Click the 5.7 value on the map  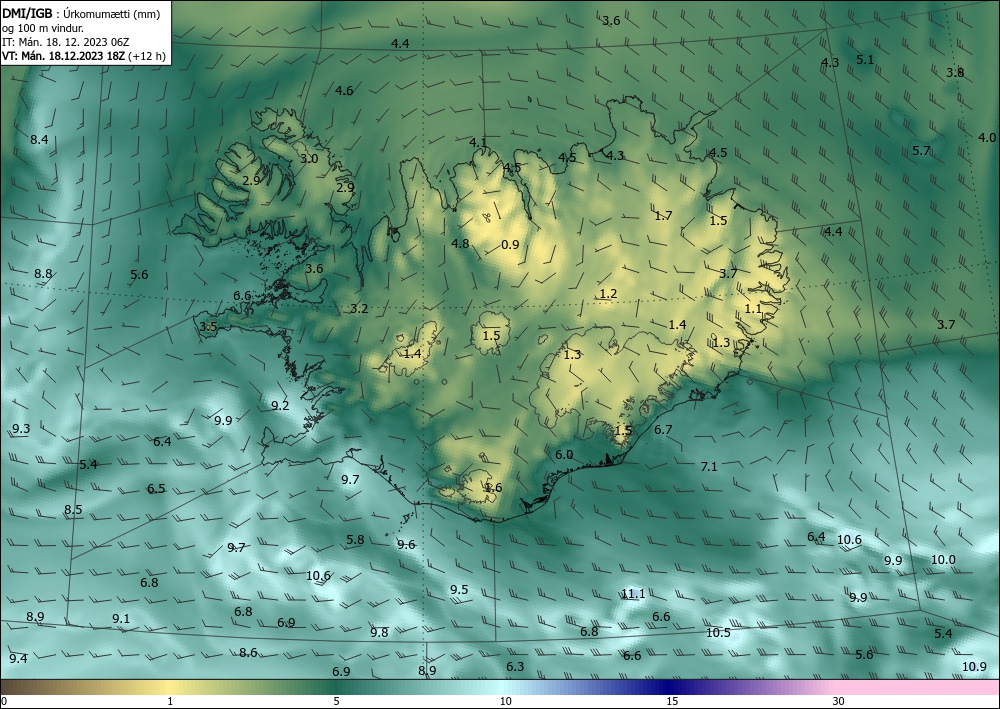tap(921, 151)
